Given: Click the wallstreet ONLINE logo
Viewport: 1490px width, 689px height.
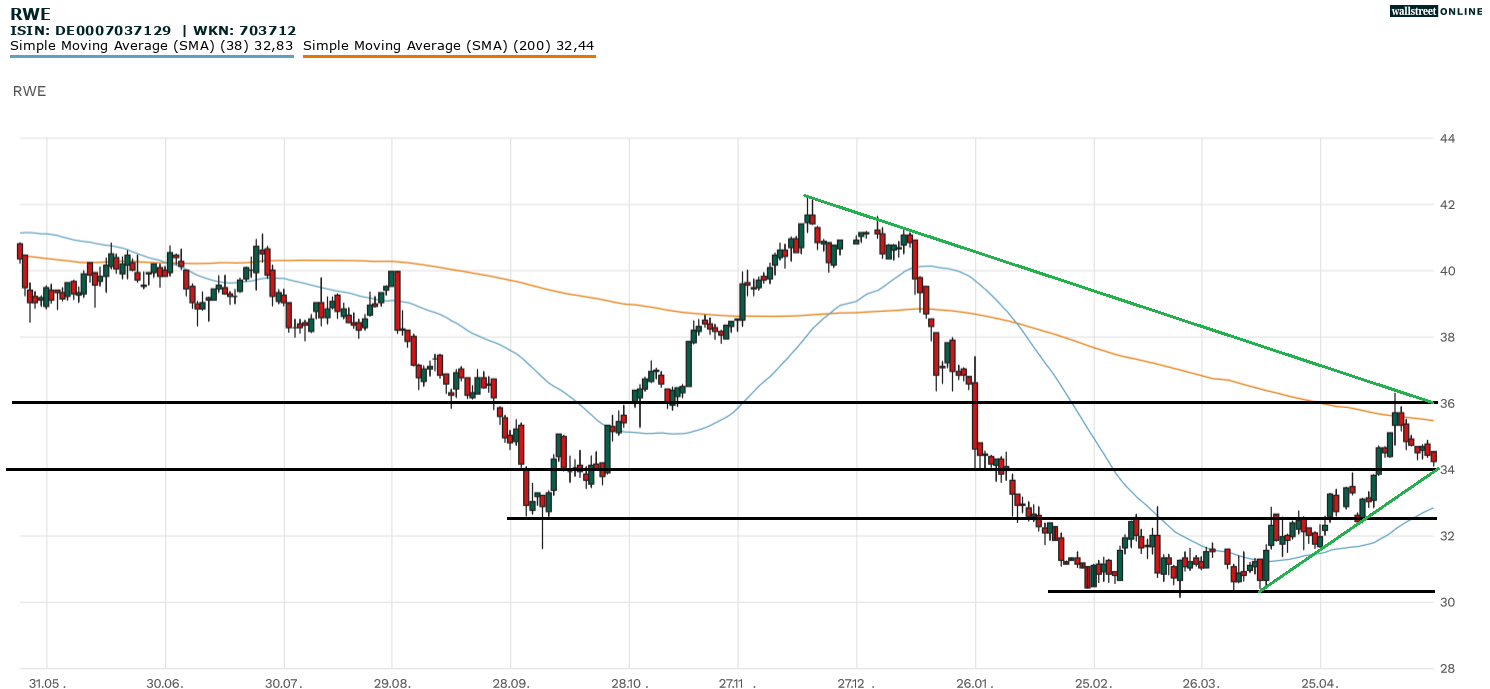Looking at the screenshot, I should 1436,11.
